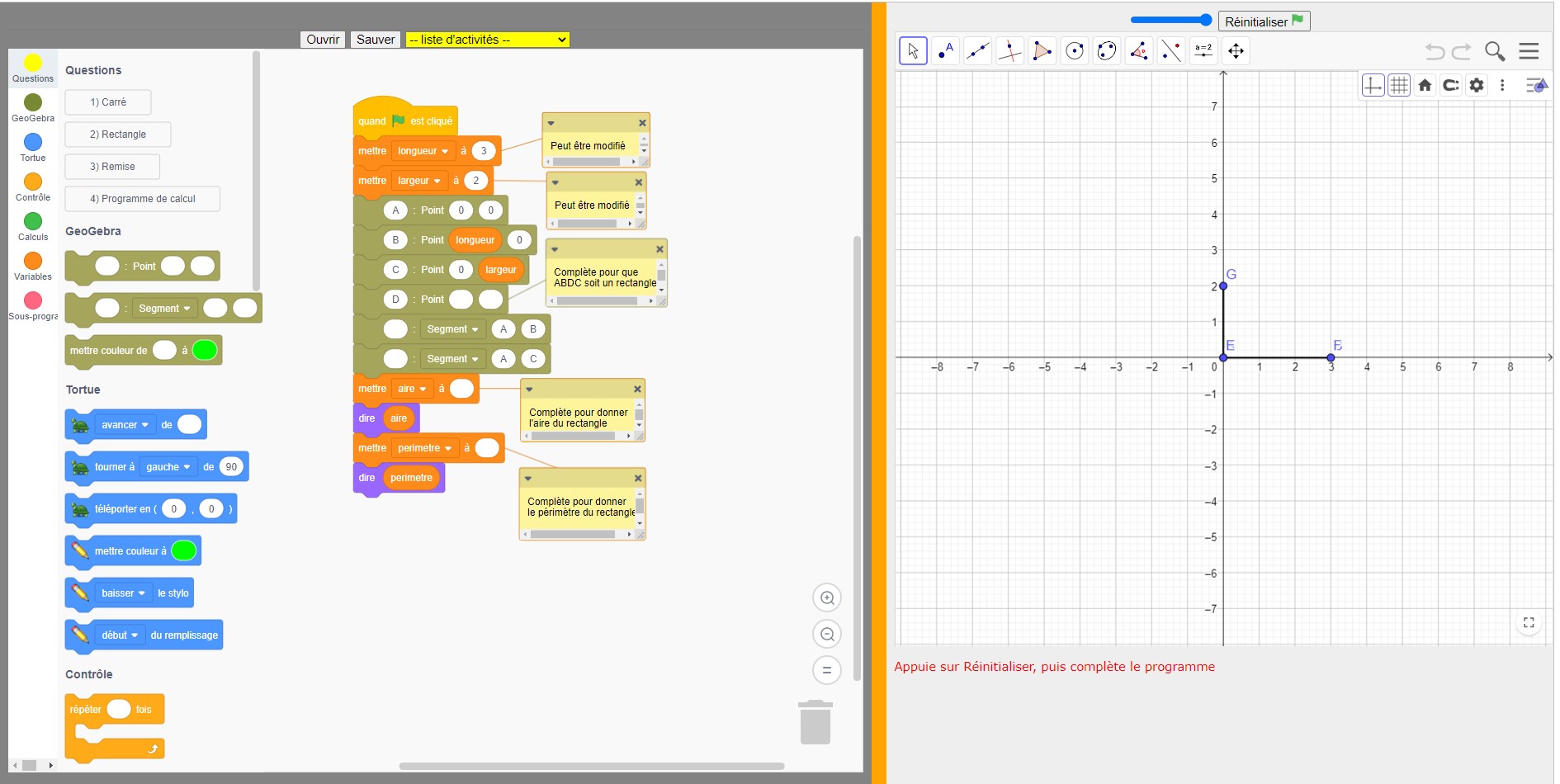Screen dimensions: 1560x784
Task: Toggle point capturing magnet icon
Action: pyautogui.click(x=1451, y=85)
